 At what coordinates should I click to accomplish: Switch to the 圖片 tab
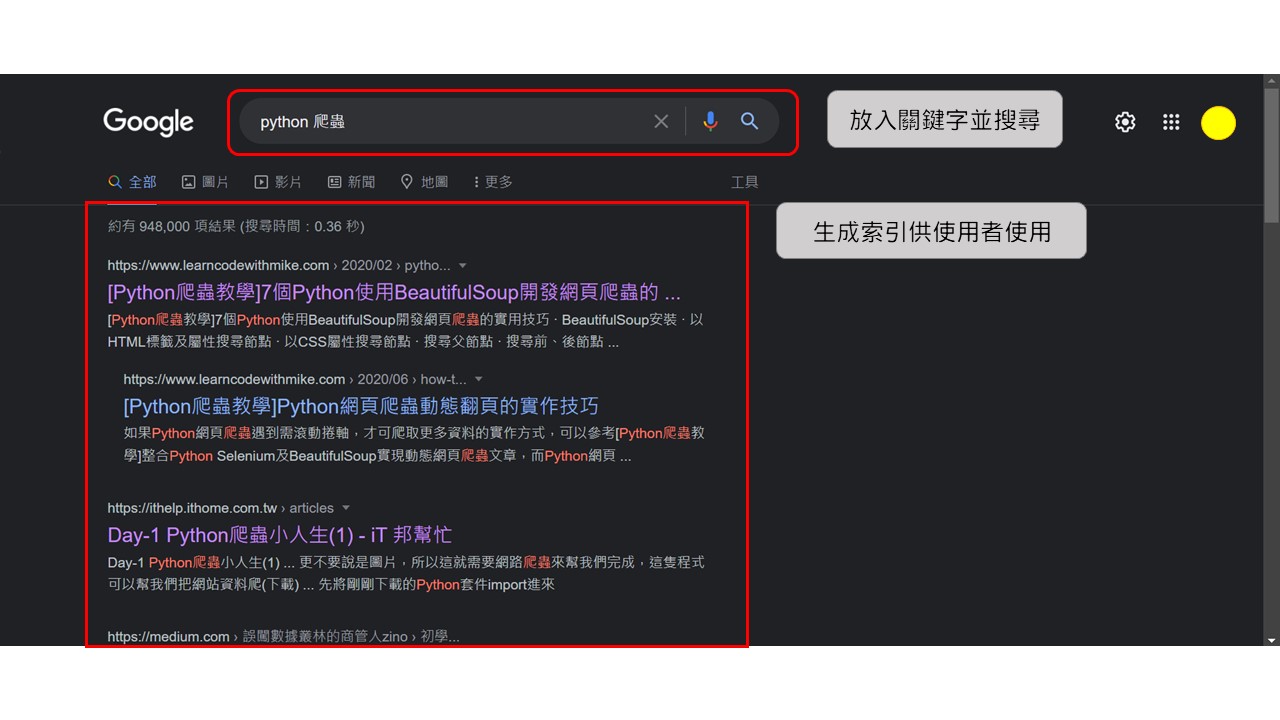(205, 182)
